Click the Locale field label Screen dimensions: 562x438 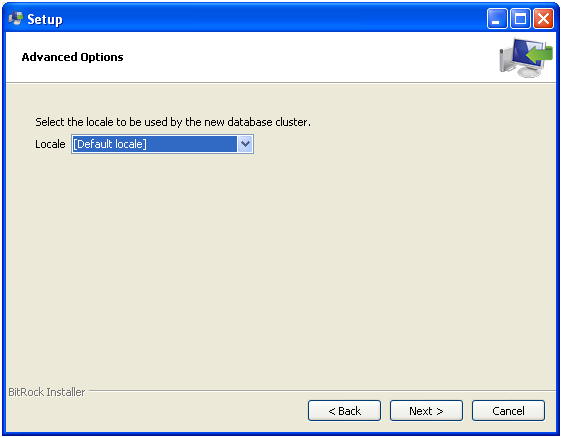[50, 144]
